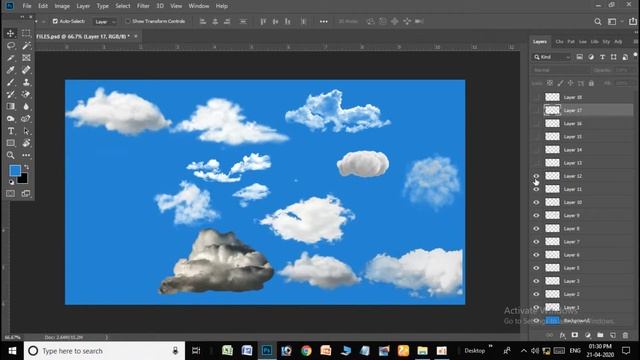Switch to the Layers tab

coord(540,42)
